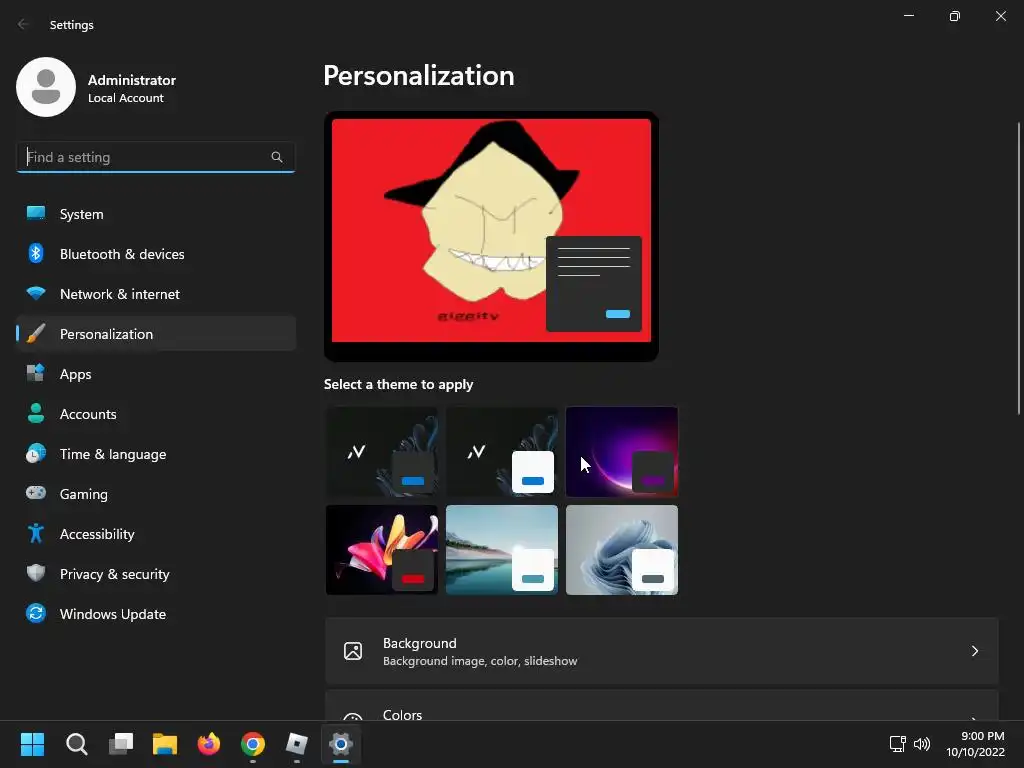
Task: Open the Windows Start button
Action: pyautogui.click(x=32, y=744)
